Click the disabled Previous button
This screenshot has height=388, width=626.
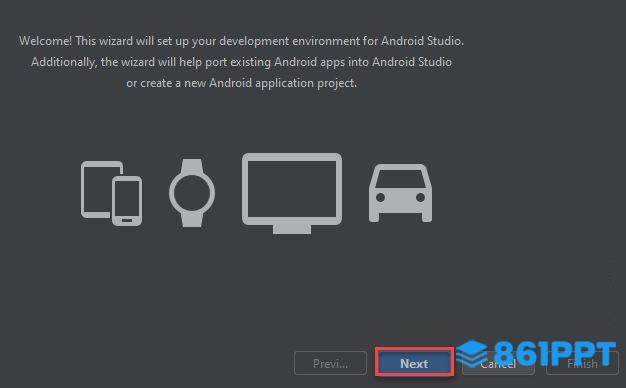point(330,363)
